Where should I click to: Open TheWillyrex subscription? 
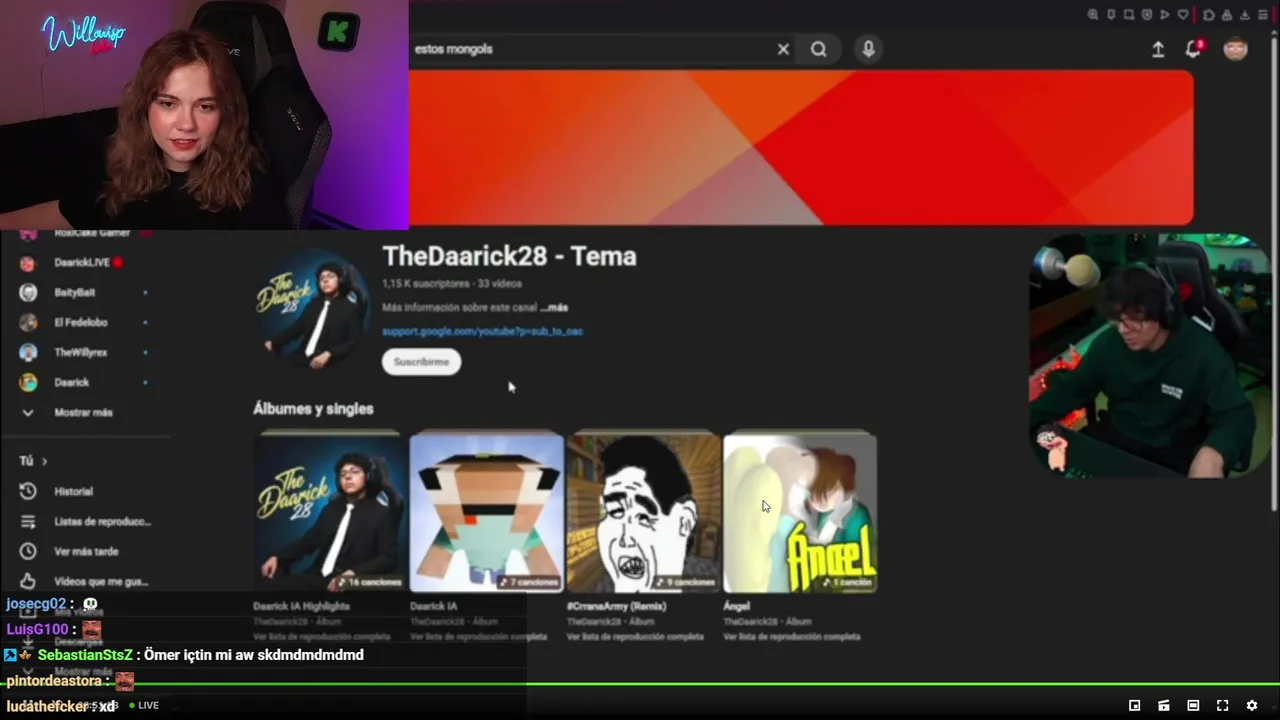coord(85,352)
